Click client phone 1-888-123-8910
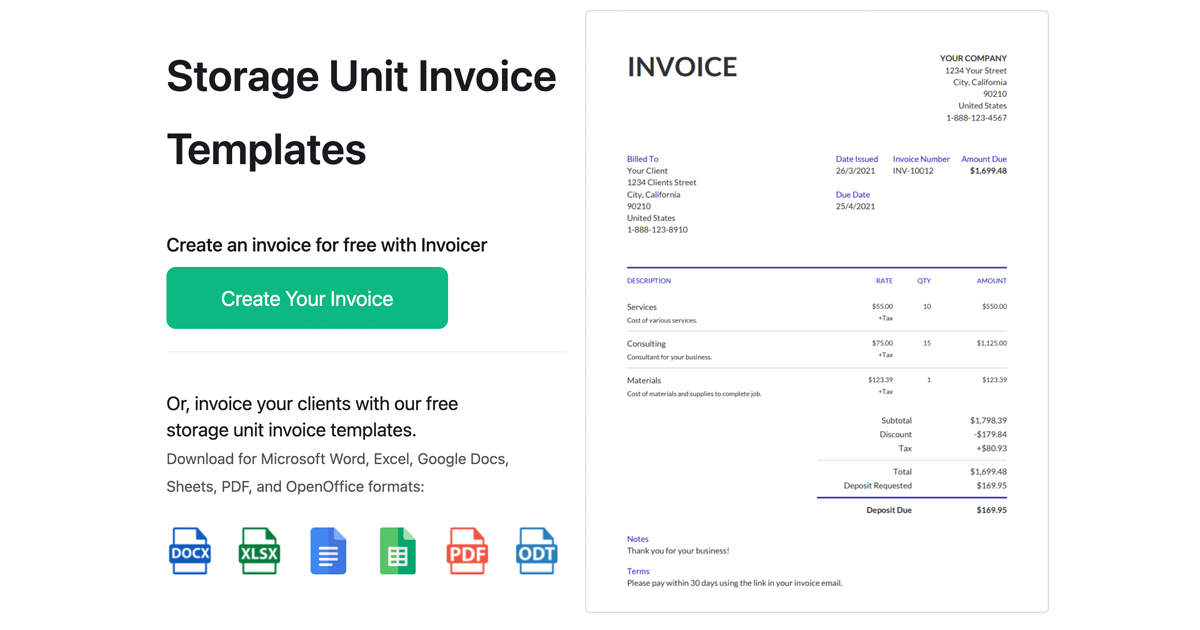This screenshot has height=630, width=1200. click(x=657, y=230)
